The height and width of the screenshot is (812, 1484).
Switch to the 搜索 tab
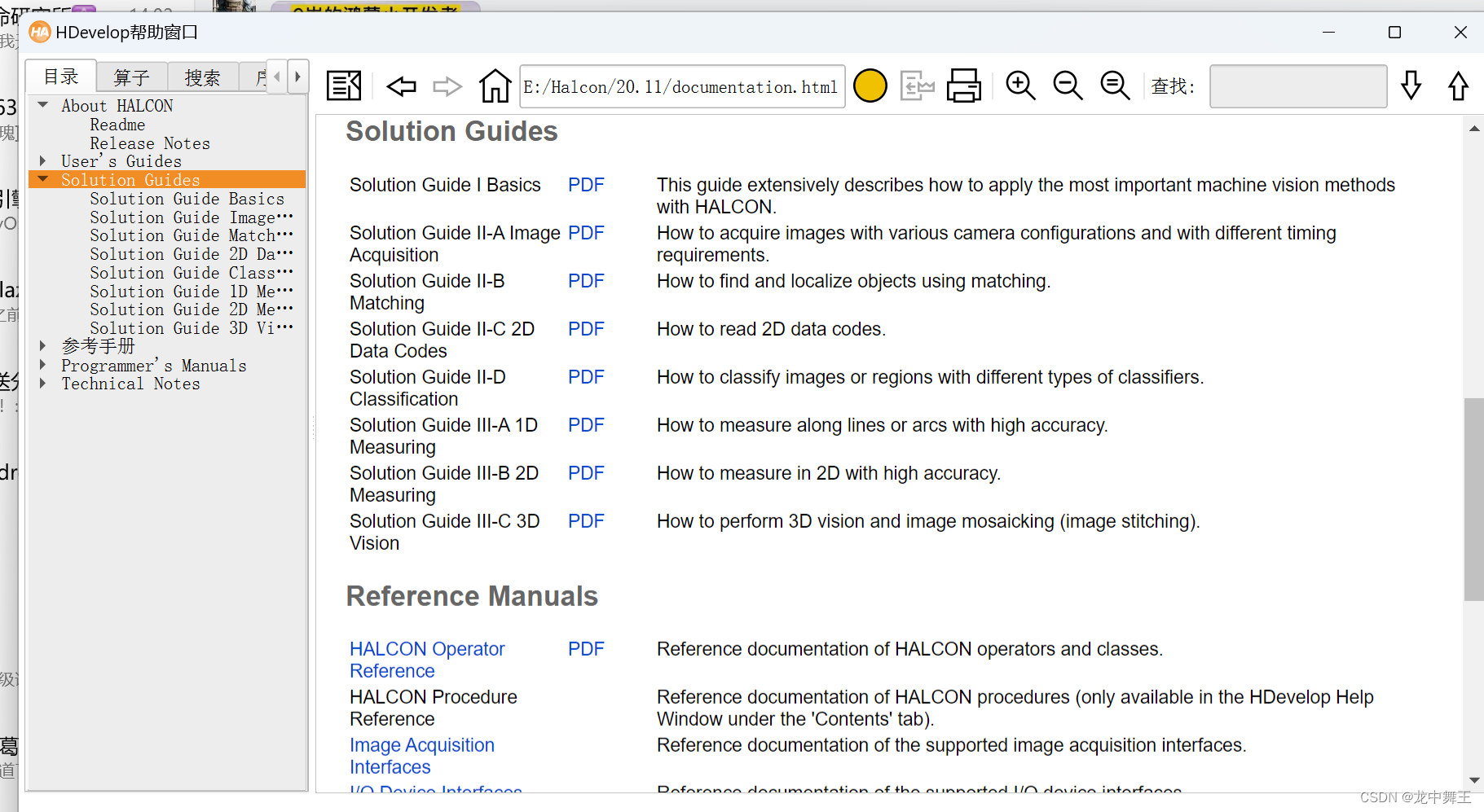pos(203,77)
